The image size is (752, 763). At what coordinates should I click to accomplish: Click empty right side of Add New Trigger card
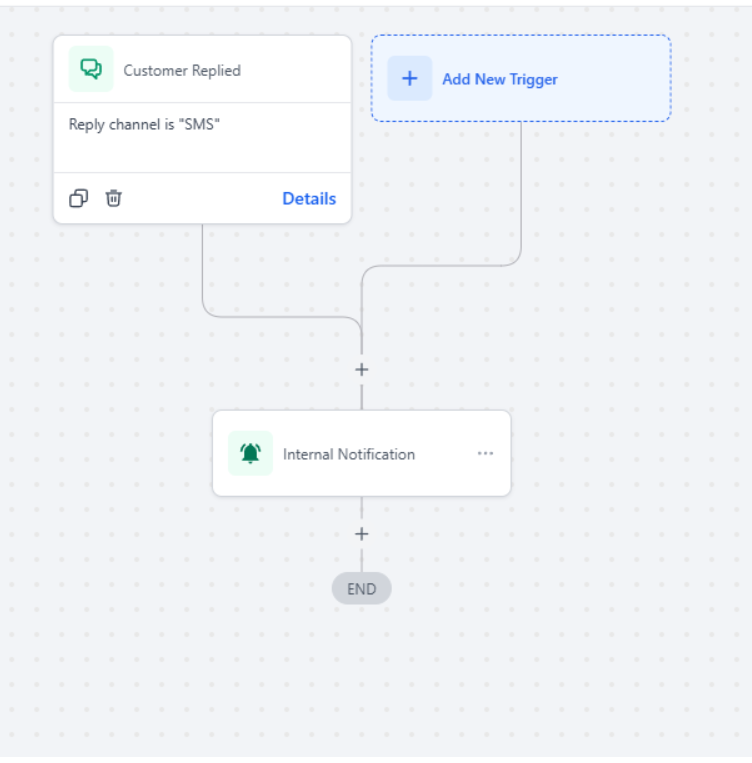(615, 79)
